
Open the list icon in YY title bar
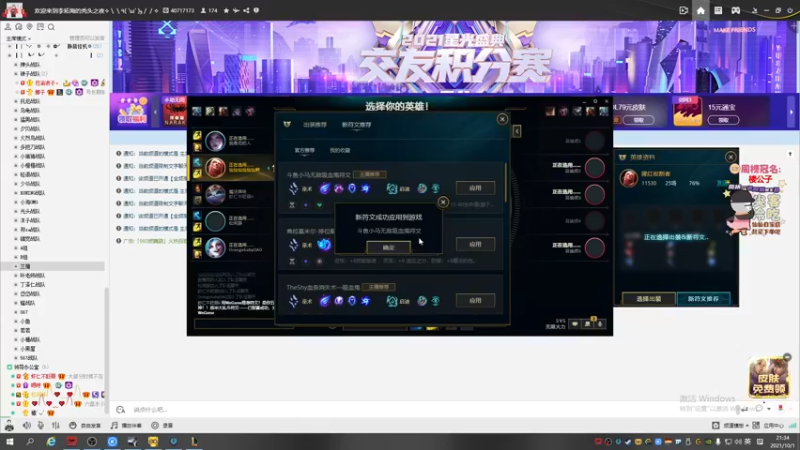coord(718,10)
